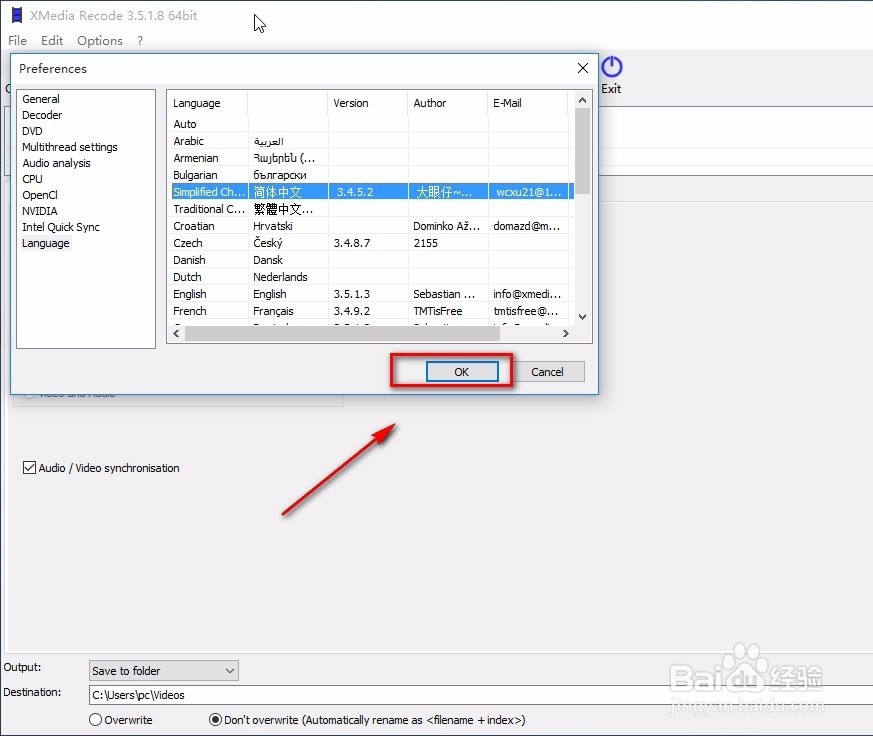Click vertical scrollbar thumb in language list
The image size is (873, 736).
click(x=582, y=151)
